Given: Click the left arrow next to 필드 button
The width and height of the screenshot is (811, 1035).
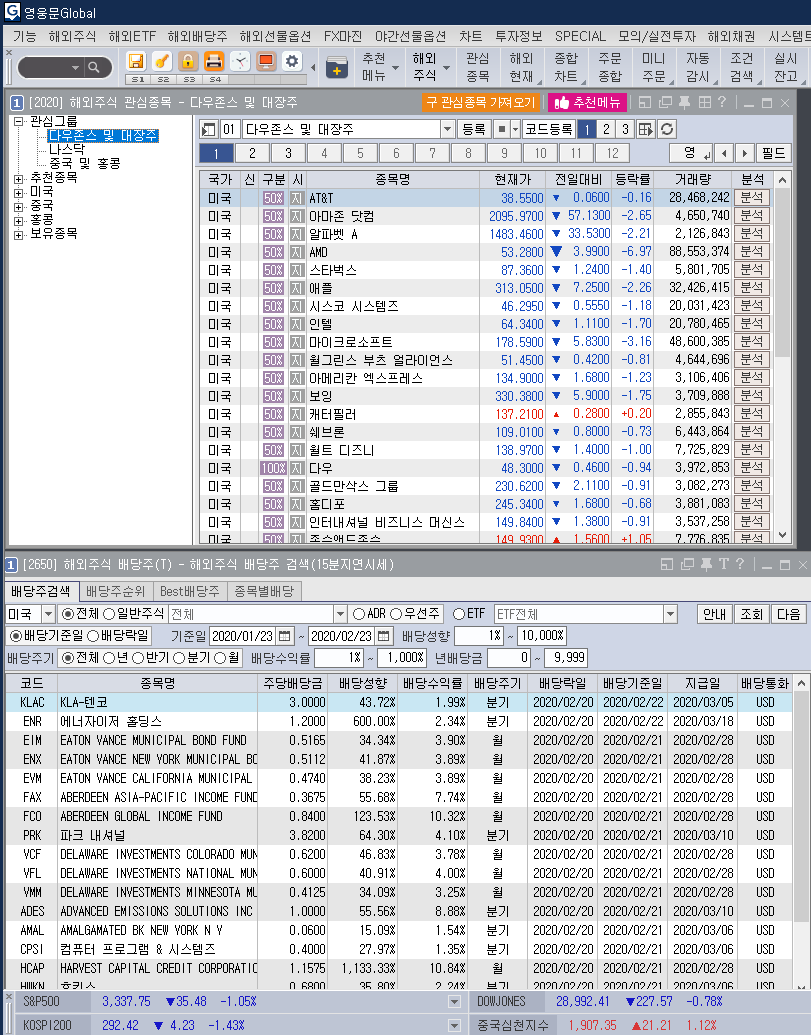Looking at the screenshot, I should pos(724,154).
